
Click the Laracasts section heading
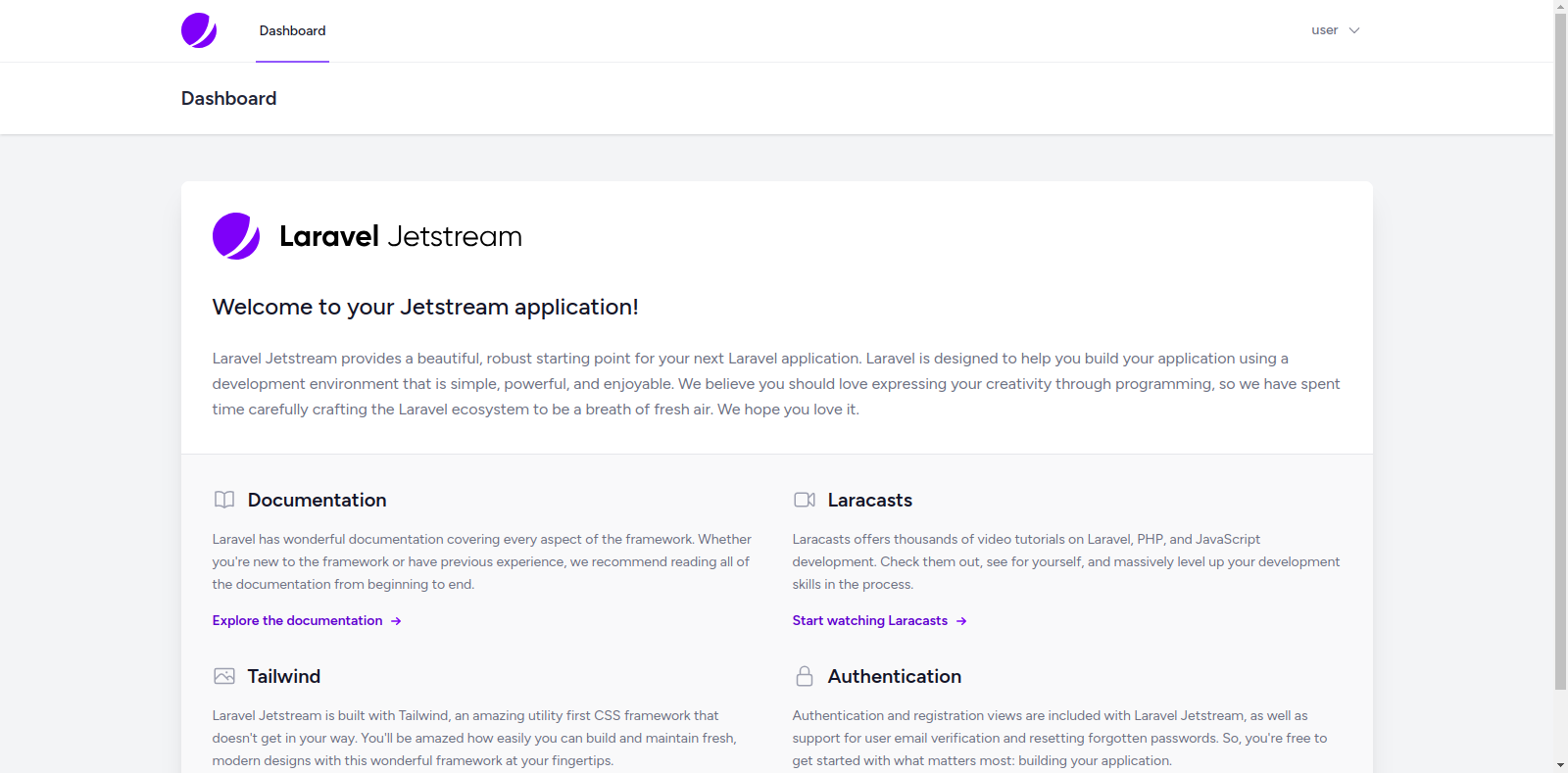tap(869, 500)
